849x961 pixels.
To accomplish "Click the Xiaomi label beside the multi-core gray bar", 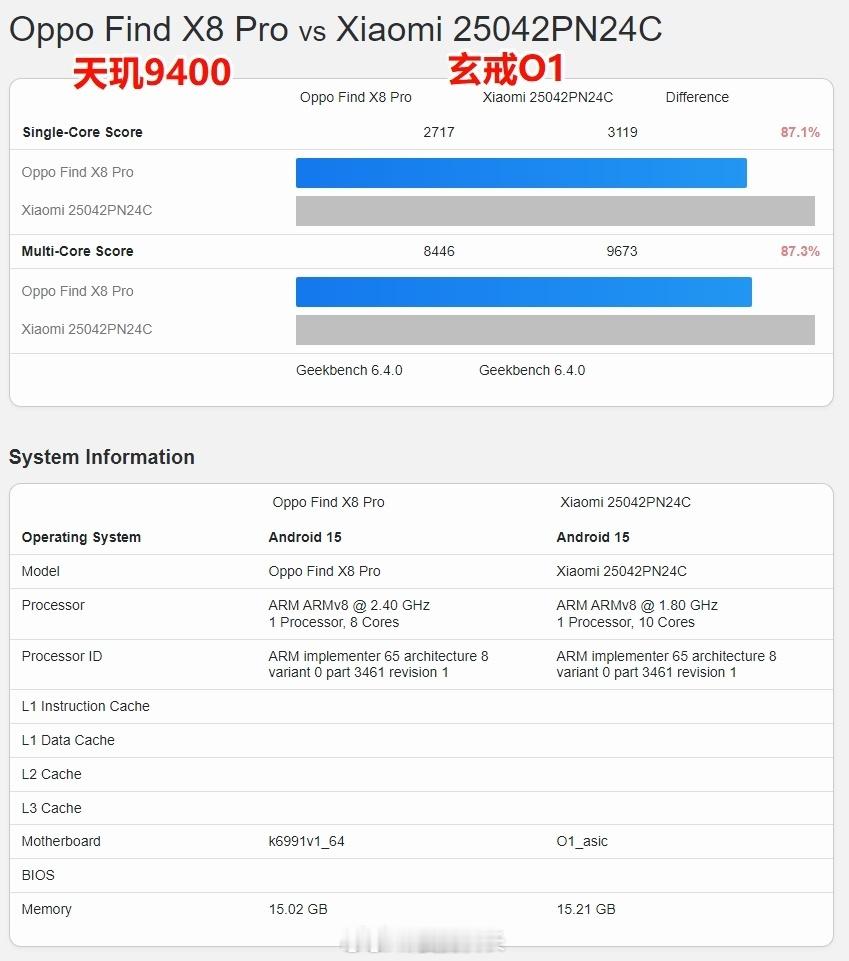I will point(86,329).
